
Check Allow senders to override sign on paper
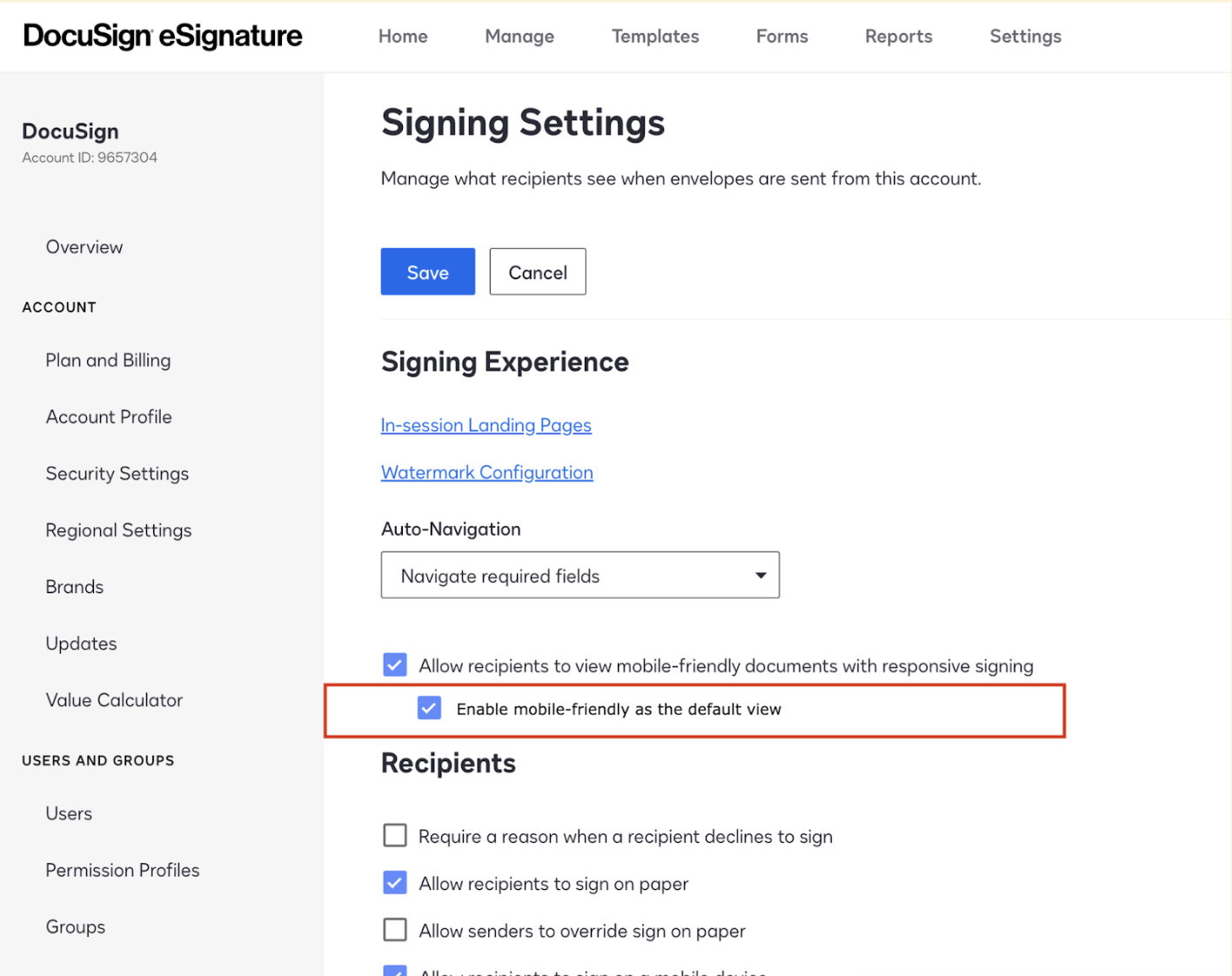tap(395, 930)
